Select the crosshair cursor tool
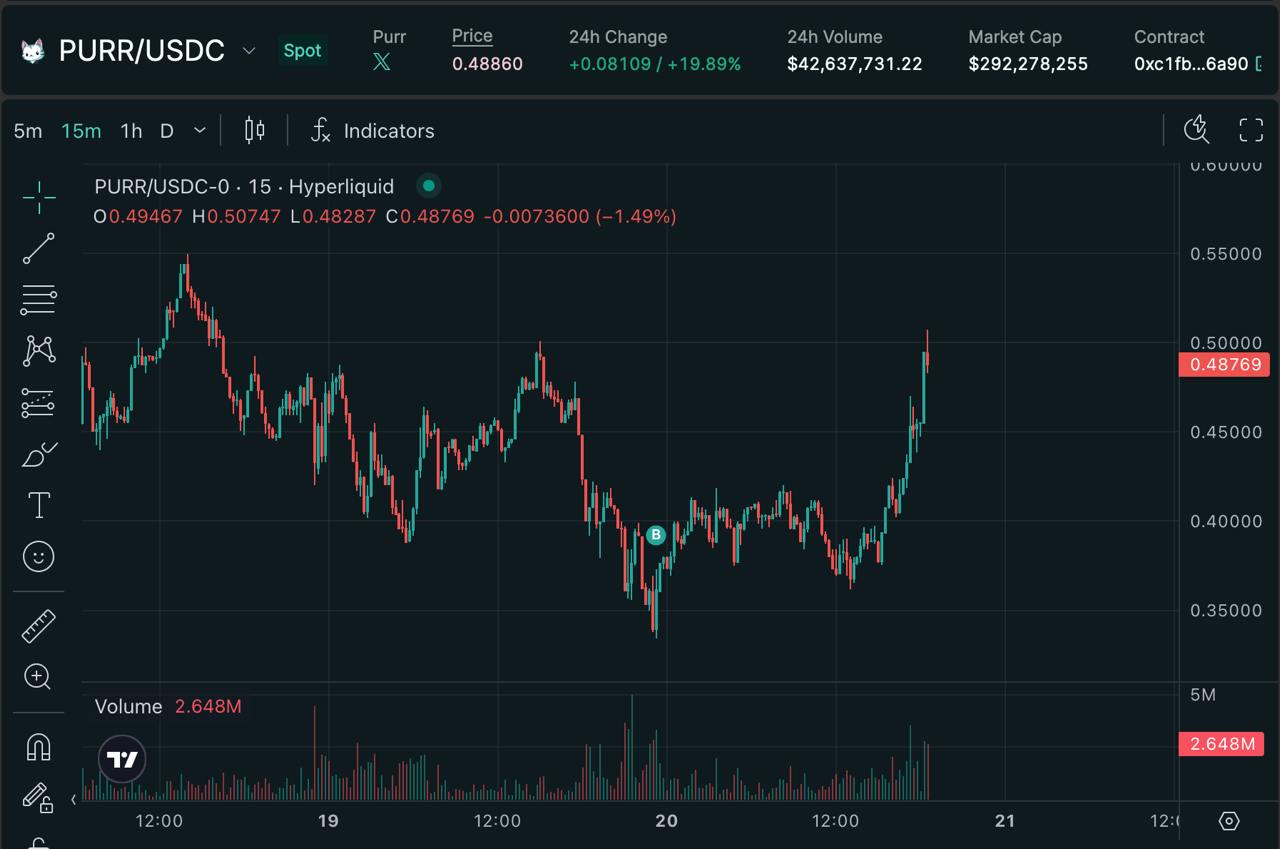 tap(39, 198)
